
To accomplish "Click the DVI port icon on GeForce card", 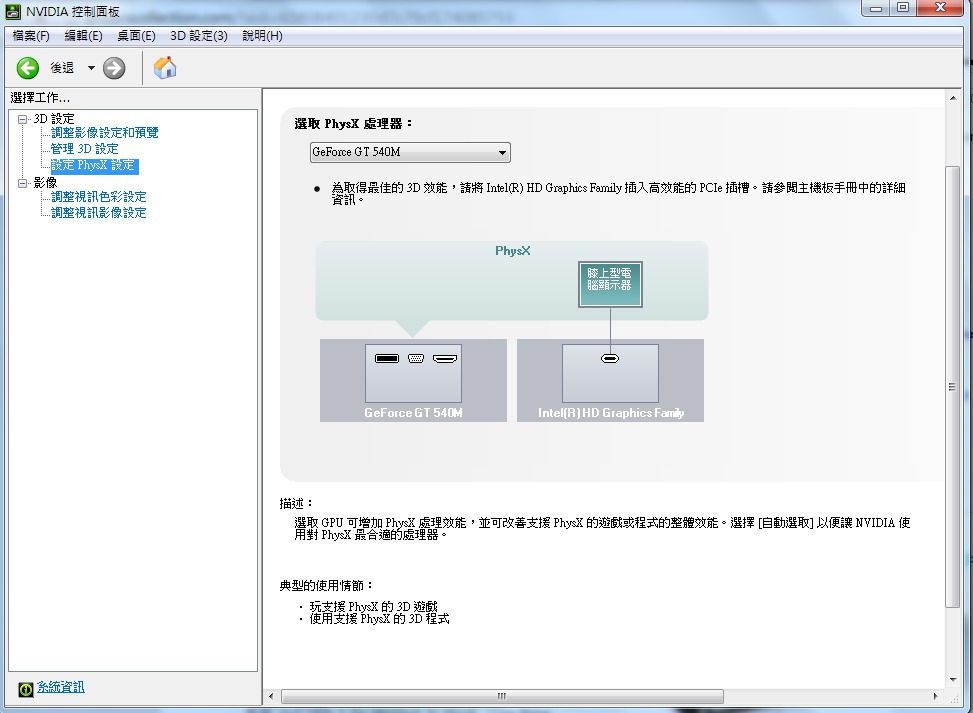I will (387, 358).
